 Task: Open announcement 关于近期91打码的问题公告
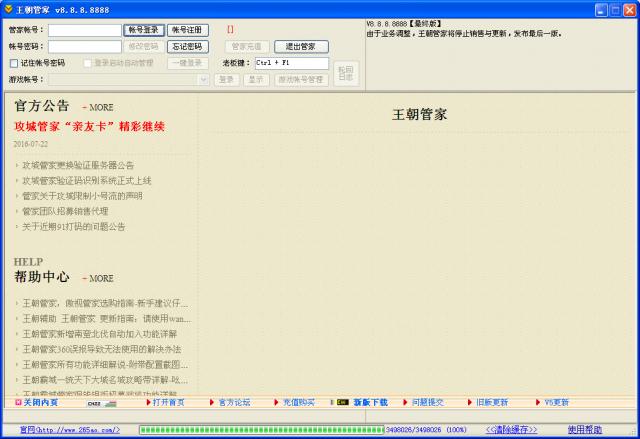pyautogui.click(x=73, y=227)
